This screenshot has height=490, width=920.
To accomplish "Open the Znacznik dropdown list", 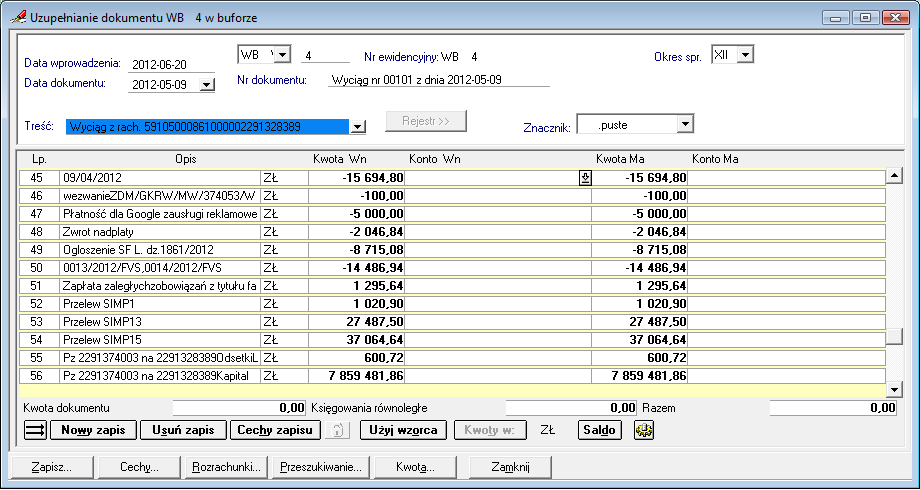I will pos(684,125).
